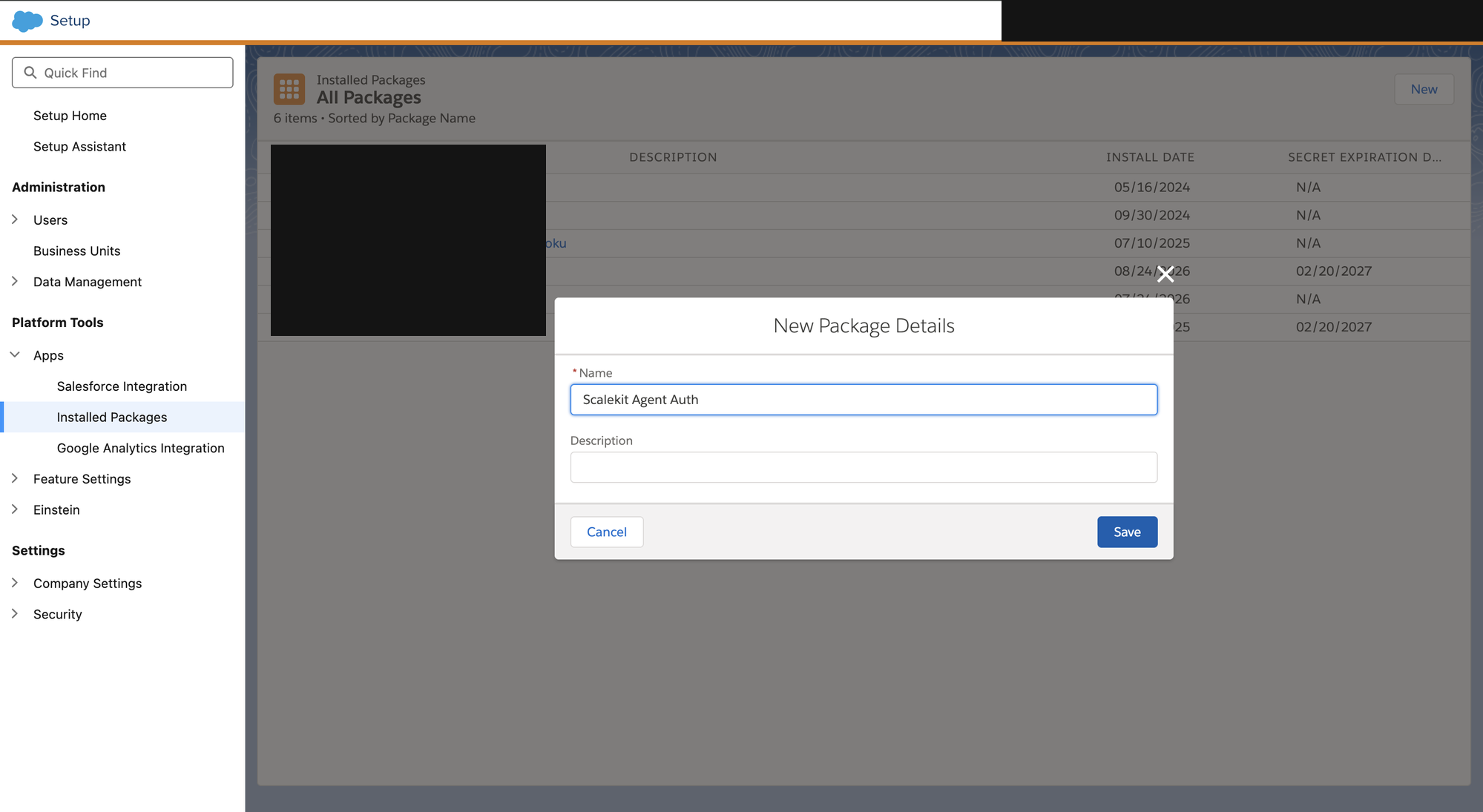Click the Einstein label in sidebar
1483x812 pixels.
(x=56, y=510)
